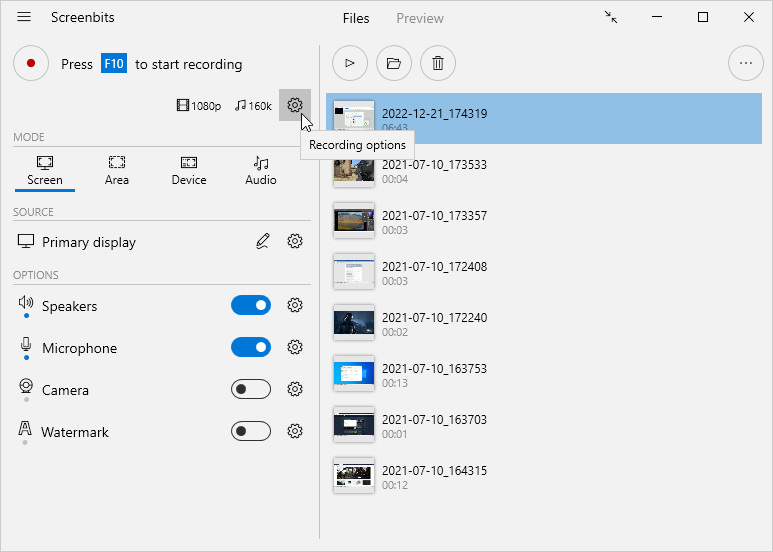Open the more options ellipsis menu

746,63
